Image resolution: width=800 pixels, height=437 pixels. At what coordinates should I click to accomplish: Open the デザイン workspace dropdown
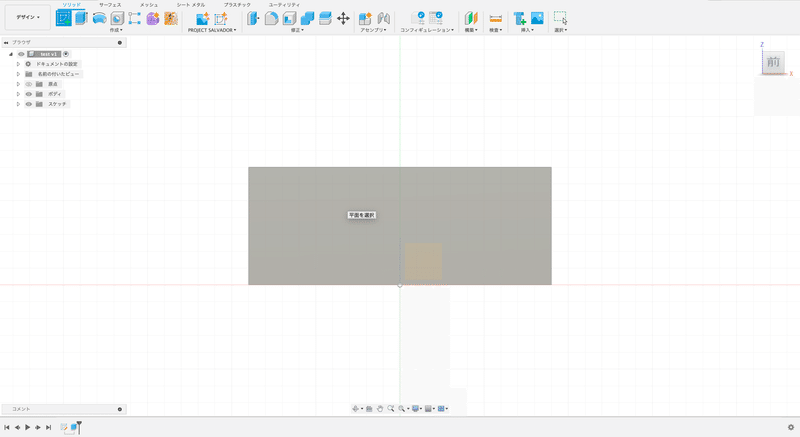[28, 17]
